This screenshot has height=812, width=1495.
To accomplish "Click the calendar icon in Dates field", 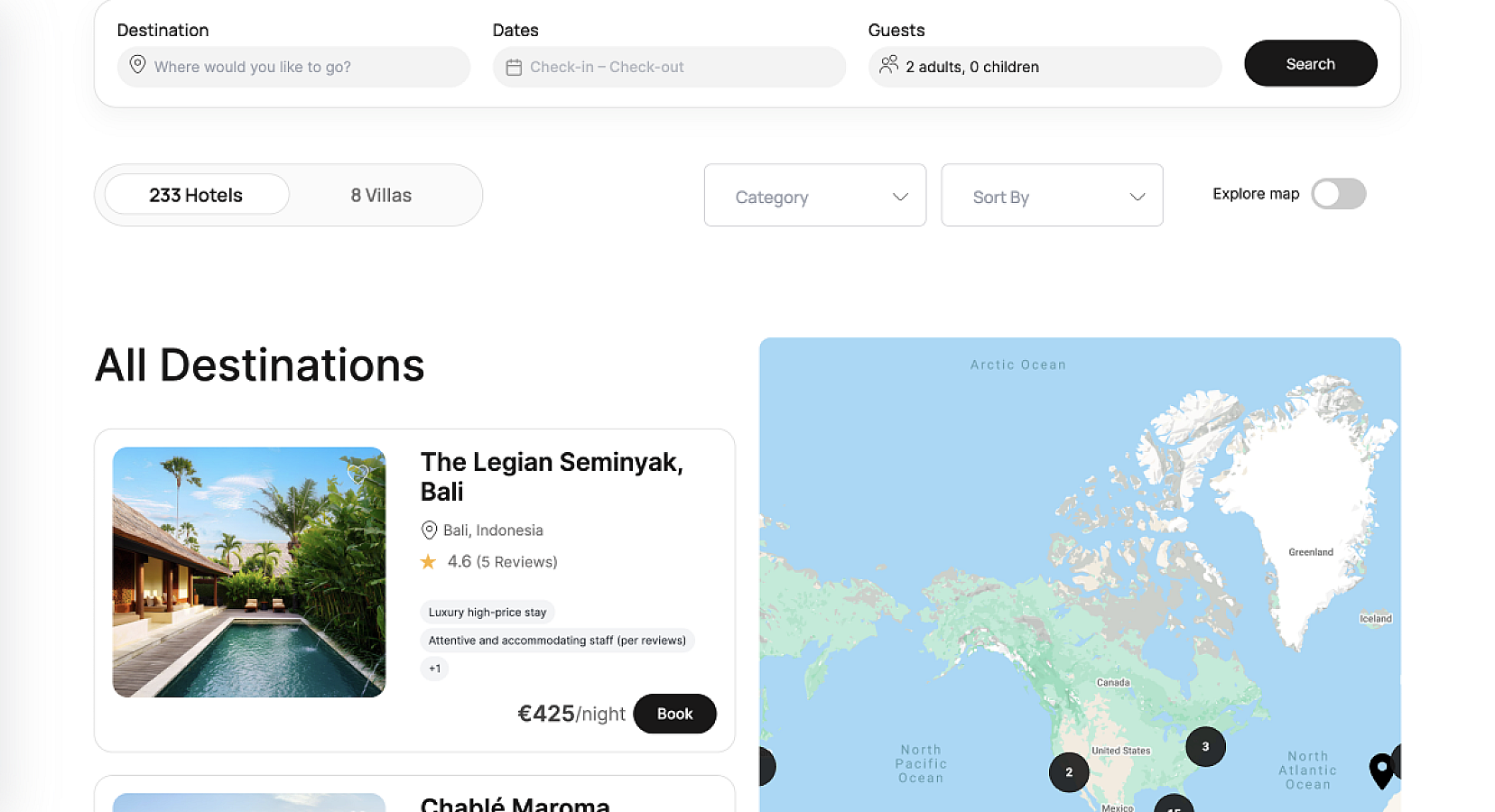I will tap(514, 68).
